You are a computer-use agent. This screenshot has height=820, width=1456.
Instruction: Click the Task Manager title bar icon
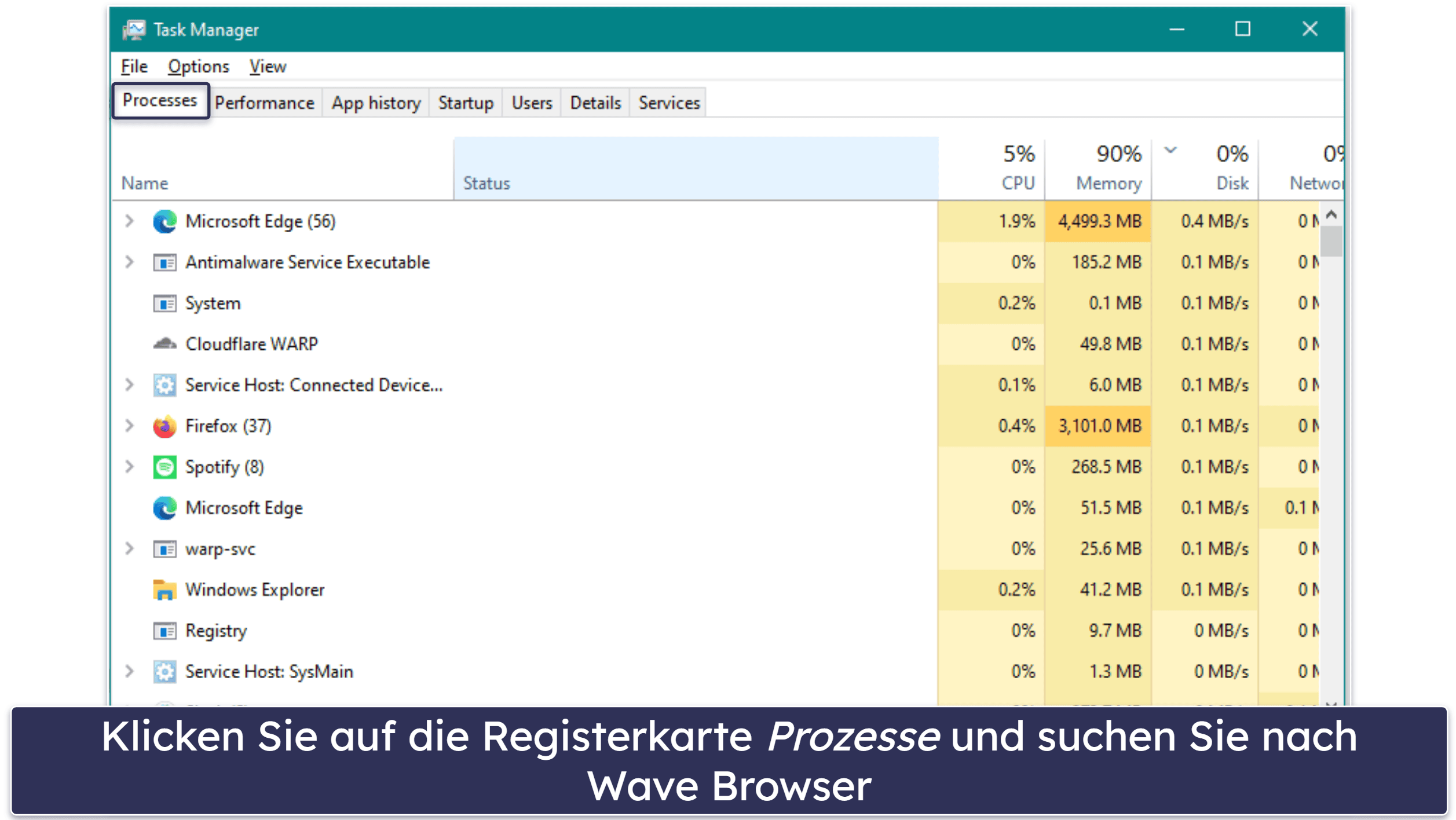(134, 30)
